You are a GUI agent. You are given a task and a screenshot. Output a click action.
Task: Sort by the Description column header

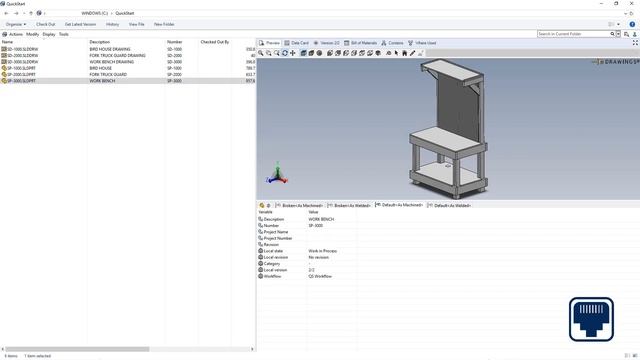coord(100,42)
